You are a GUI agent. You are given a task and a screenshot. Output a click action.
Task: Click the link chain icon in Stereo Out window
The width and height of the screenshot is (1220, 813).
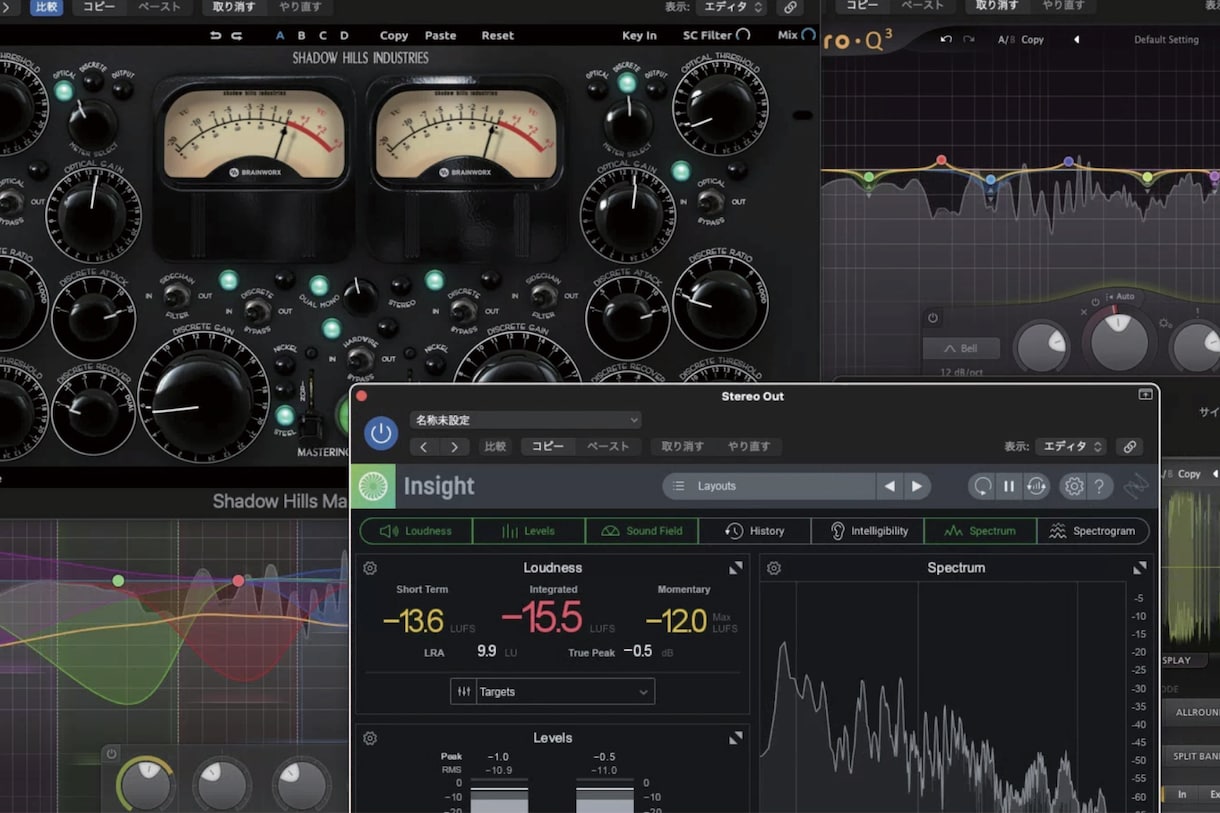pos(1130,446)
